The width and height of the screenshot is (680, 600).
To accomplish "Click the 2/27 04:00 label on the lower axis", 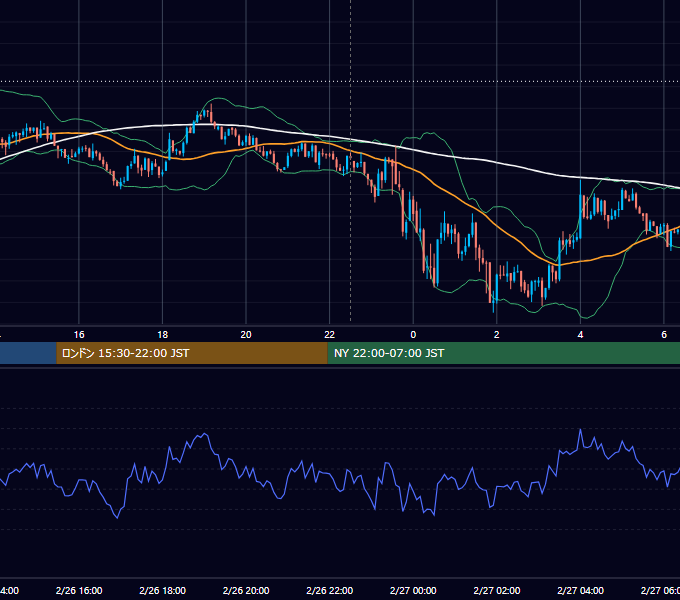I will click(x=580, y=590).
